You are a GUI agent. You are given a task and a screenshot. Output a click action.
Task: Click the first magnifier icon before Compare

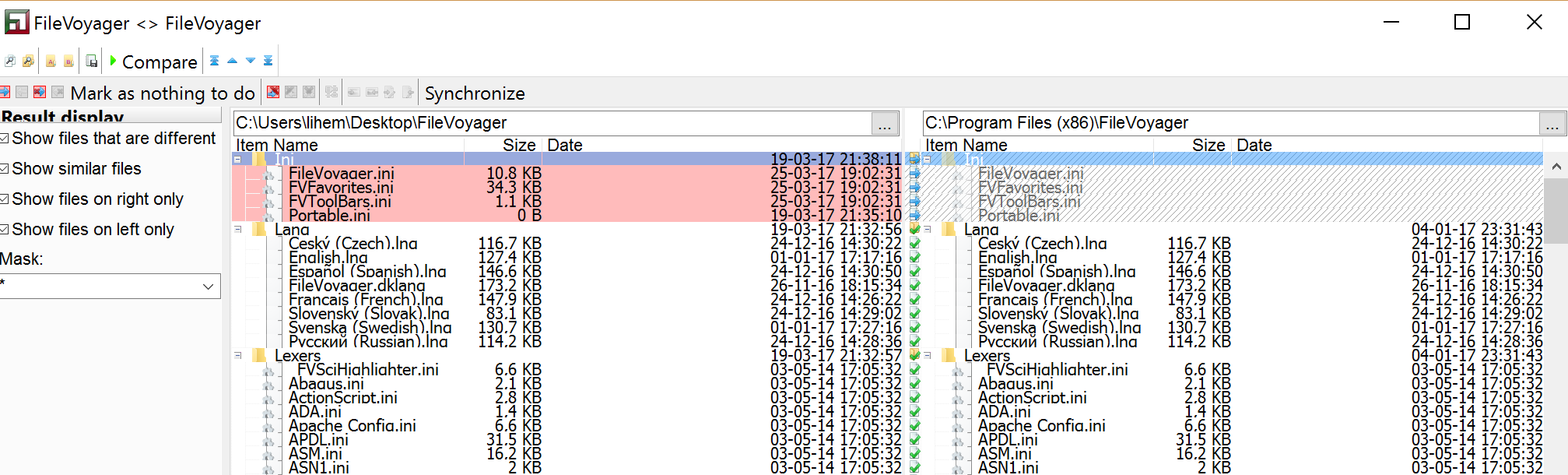point(10,62)
